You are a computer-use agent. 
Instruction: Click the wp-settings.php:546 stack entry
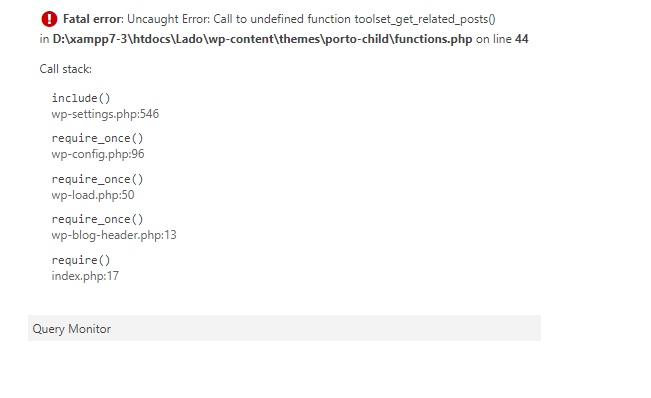coord(105,114)
